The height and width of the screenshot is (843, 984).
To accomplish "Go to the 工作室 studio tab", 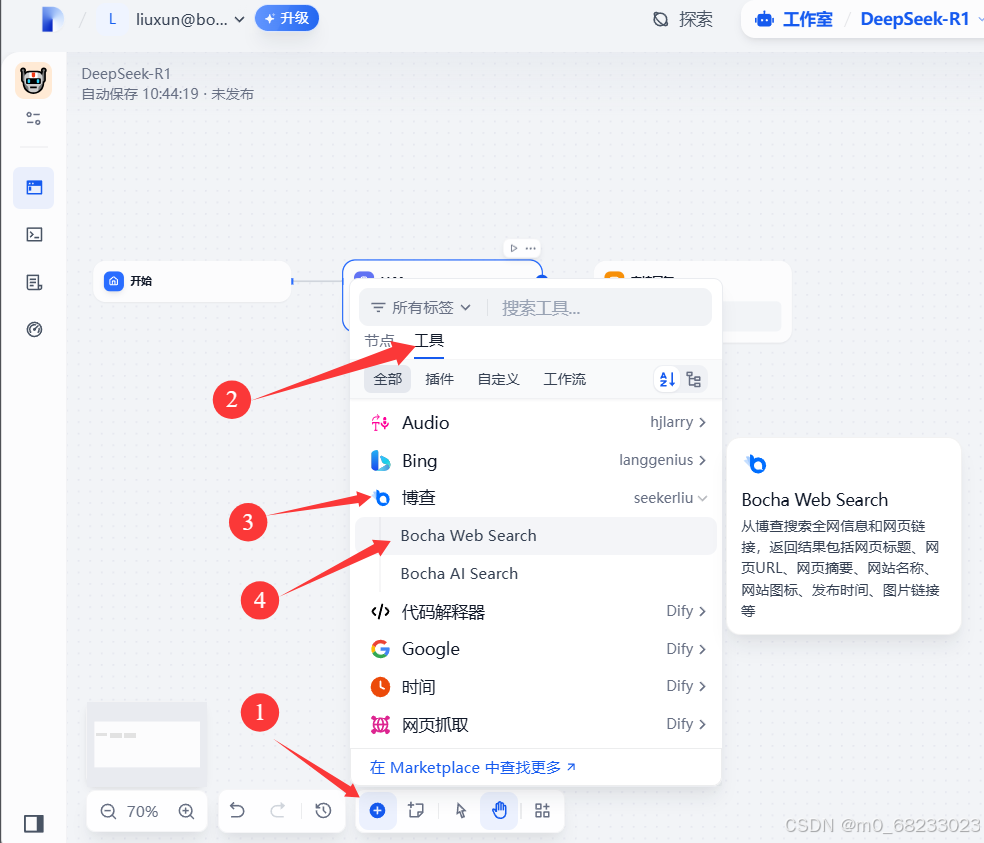I will tap(794, 19).
